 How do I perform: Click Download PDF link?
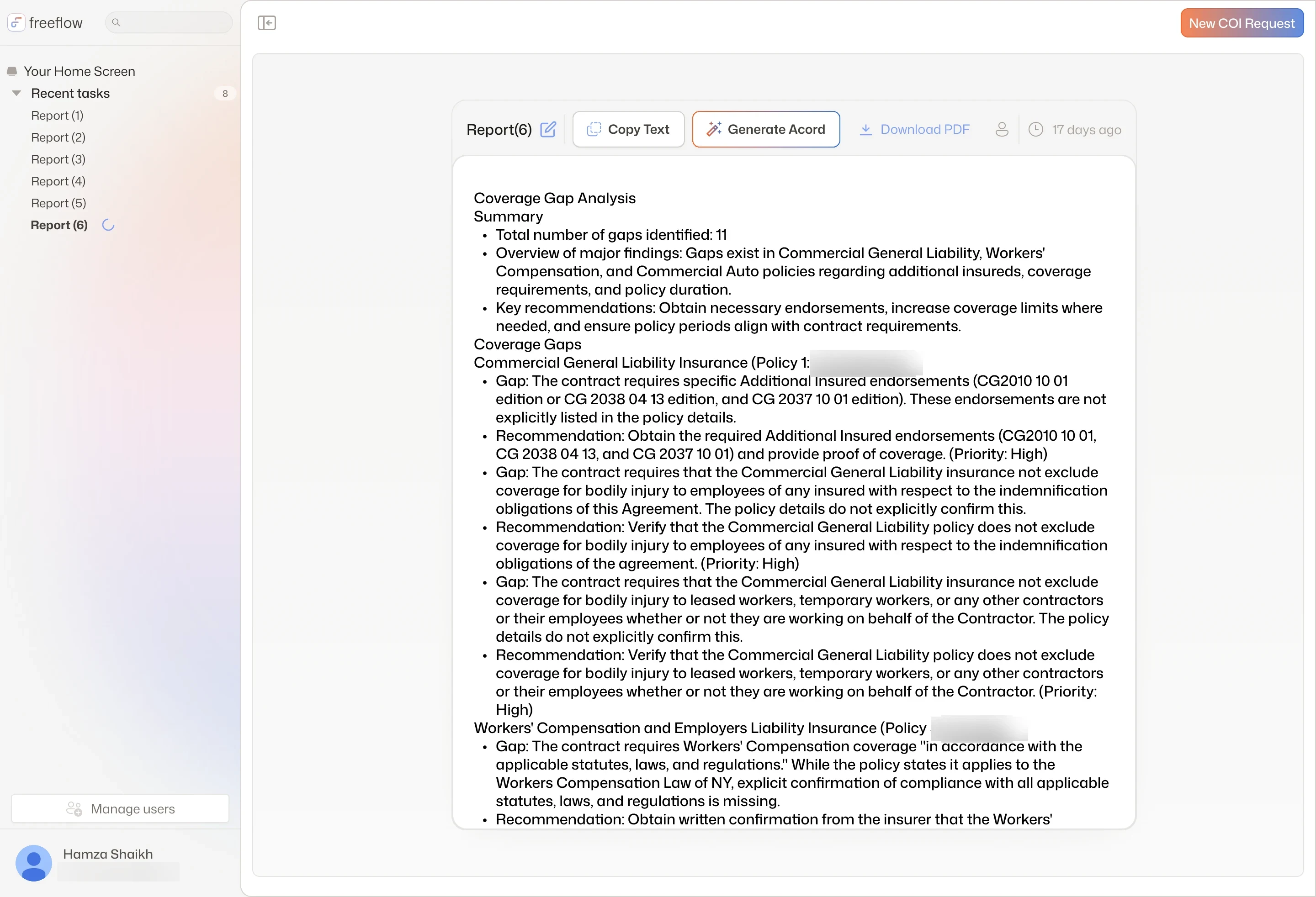[914, 130]
